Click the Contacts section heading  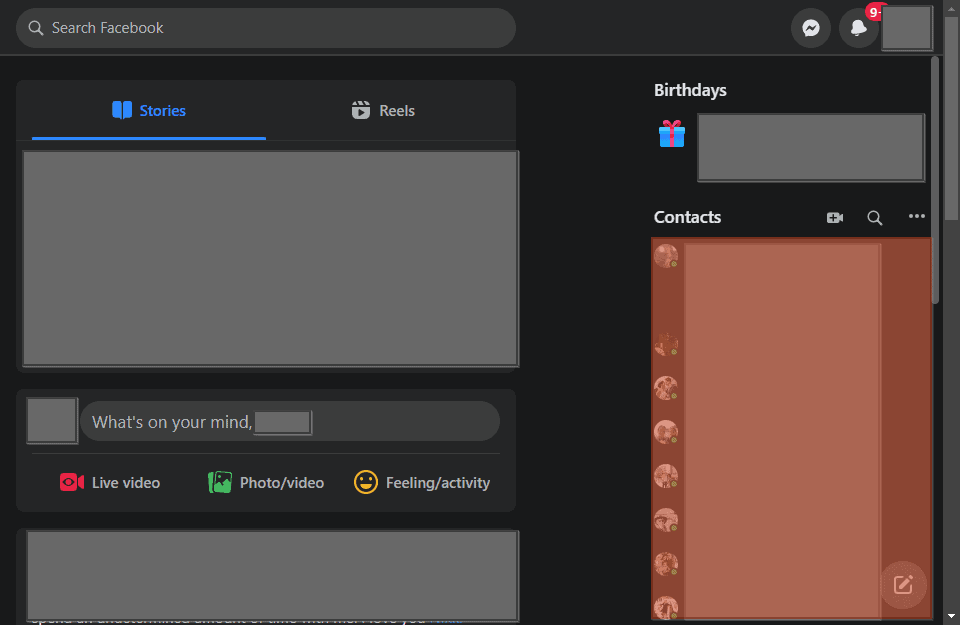point(687,217)
